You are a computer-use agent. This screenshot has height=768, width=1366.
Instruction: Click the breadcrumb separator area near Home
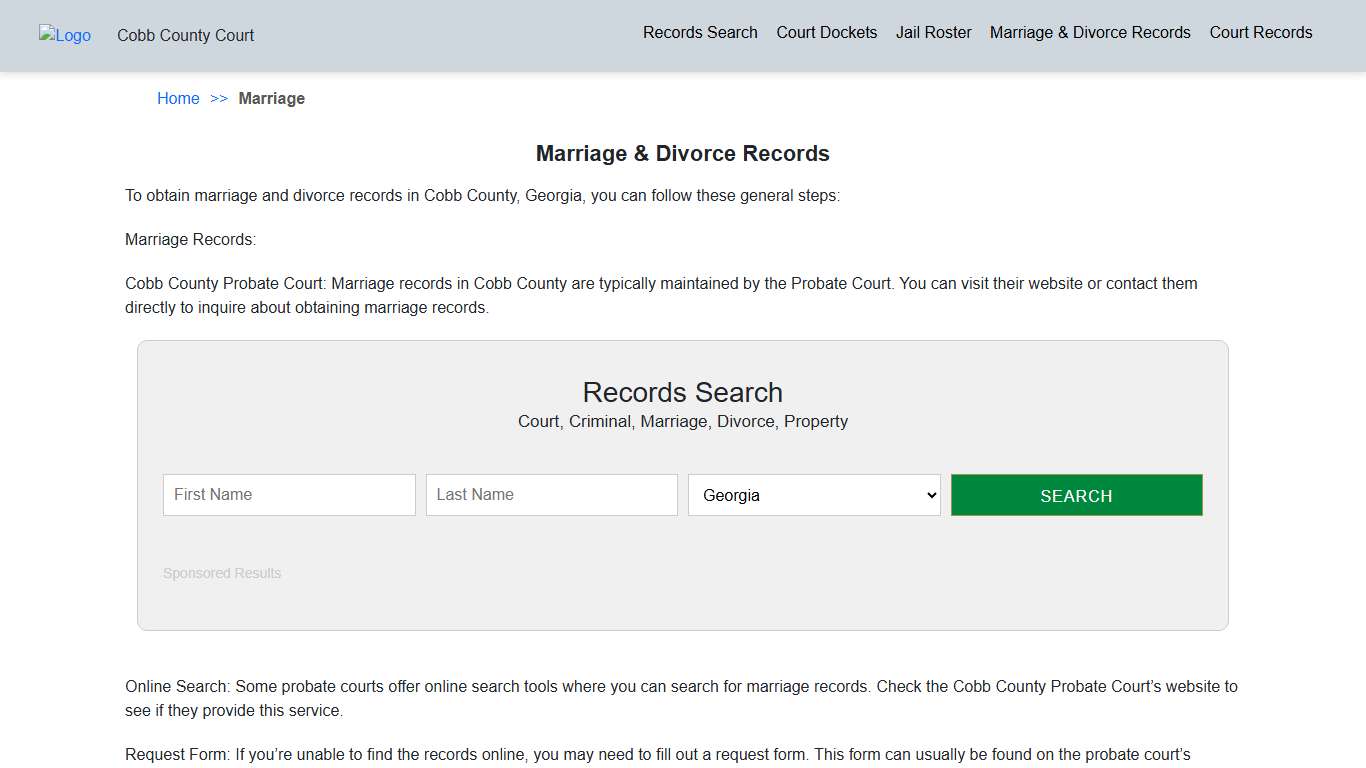(x=219, y=98)
